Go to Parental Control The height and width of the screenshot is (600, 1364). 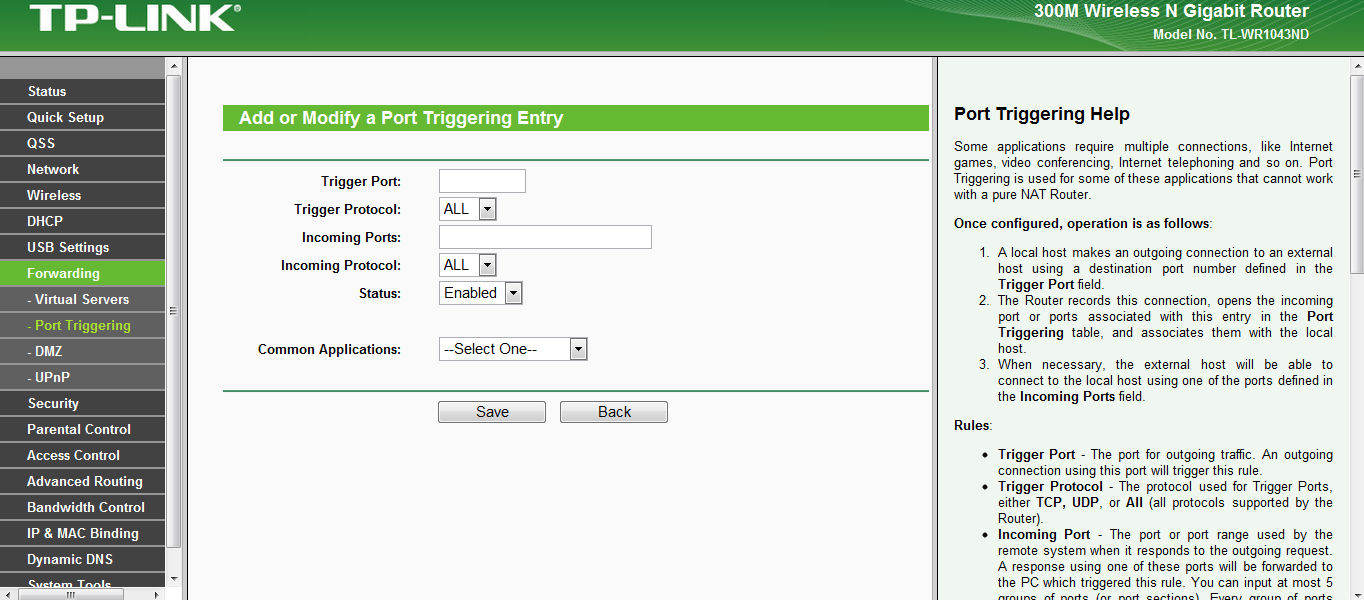pos(82,429)
